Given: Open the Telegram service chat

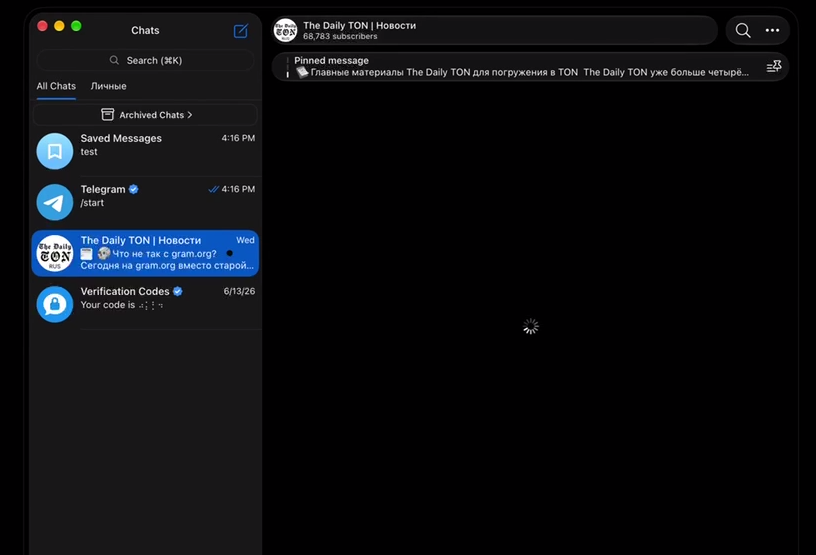Looking at the screenshot, I should coord(145,202).
